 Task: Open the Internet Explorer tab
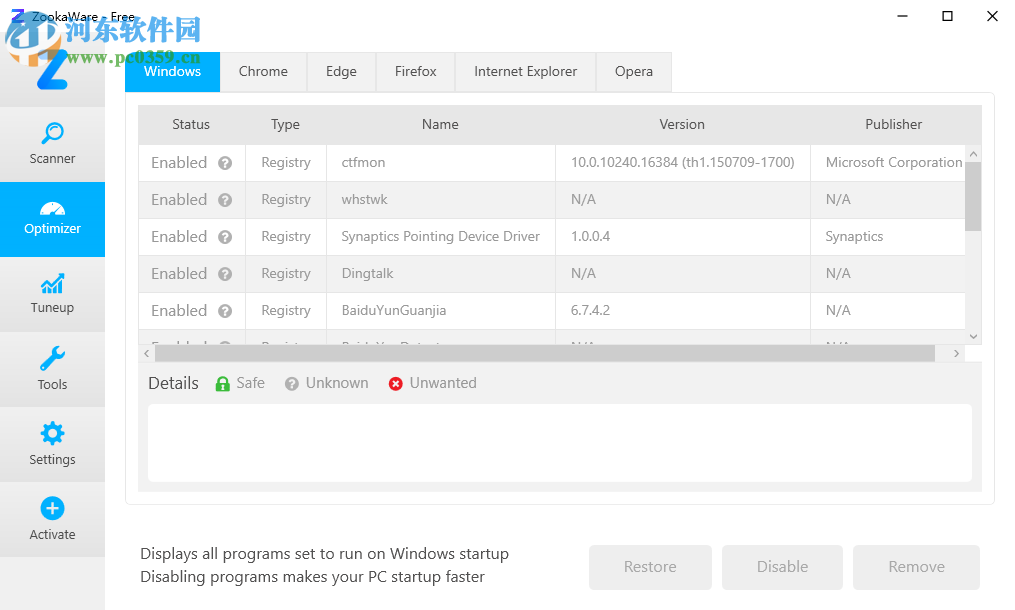(525, 72)
